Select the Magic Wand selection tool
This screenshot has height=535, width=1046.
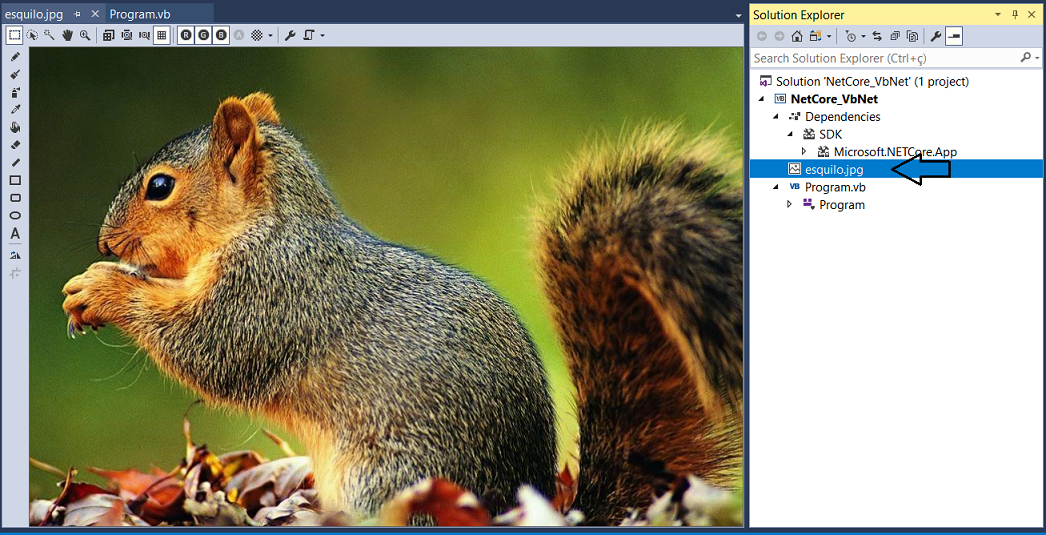(49, 35)
